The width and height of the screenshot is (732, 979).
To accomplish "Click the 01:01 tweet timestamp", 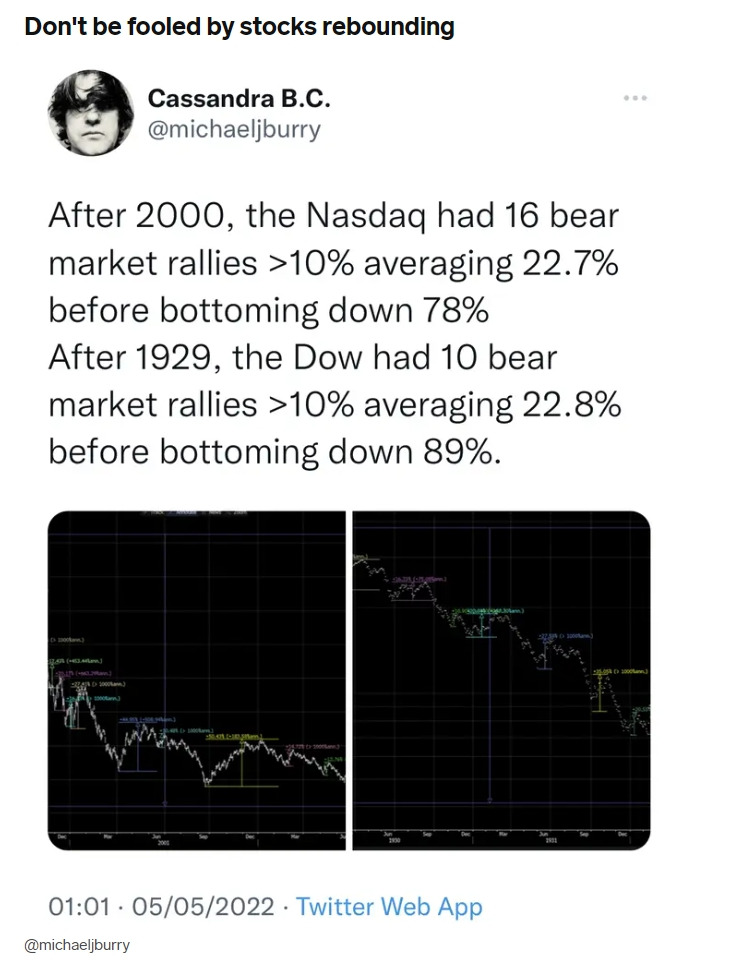I will click(x=79, y=907).
